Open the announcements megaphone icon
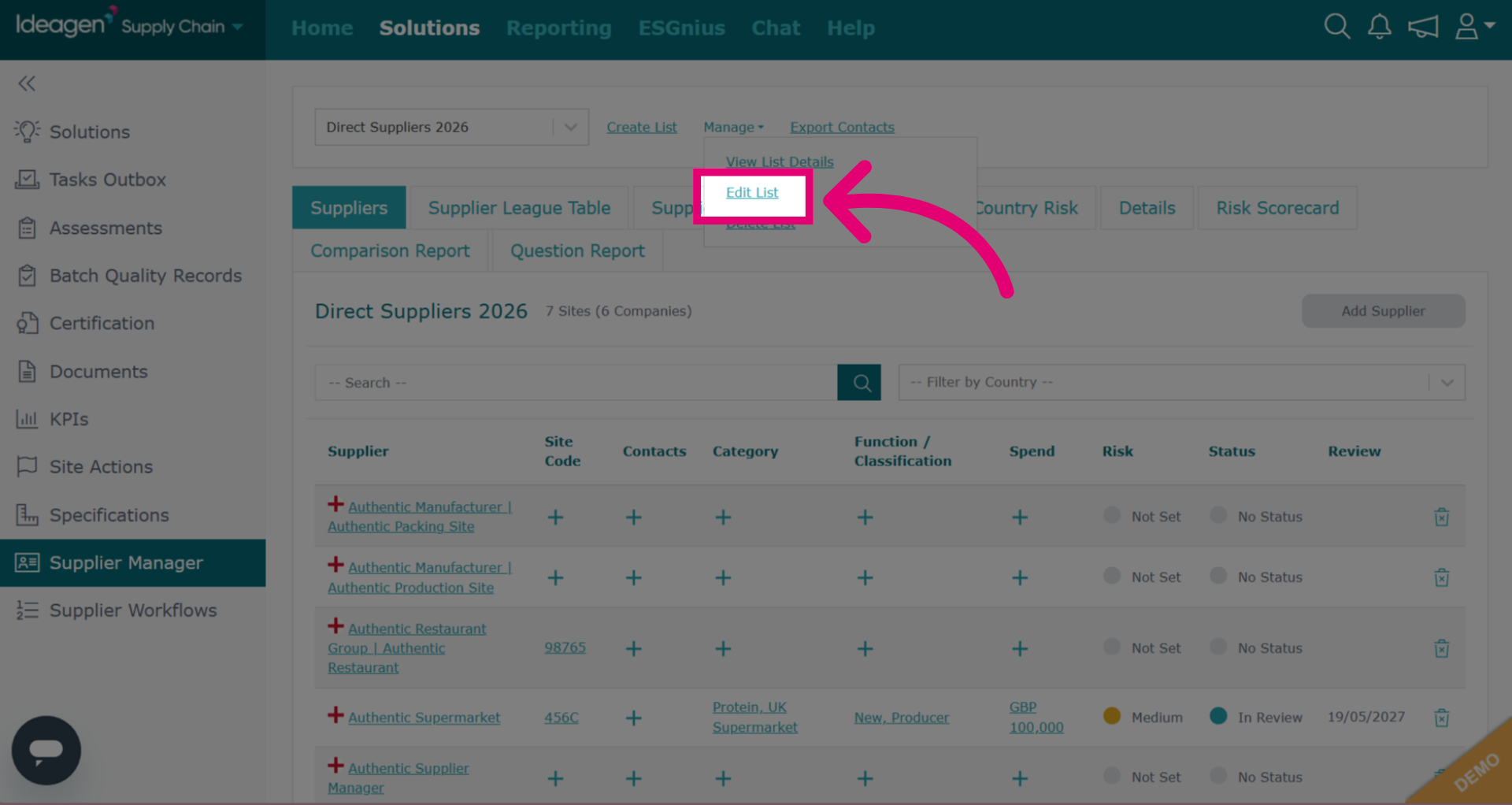This screenshot has height=805, width=1512. 1423,27
